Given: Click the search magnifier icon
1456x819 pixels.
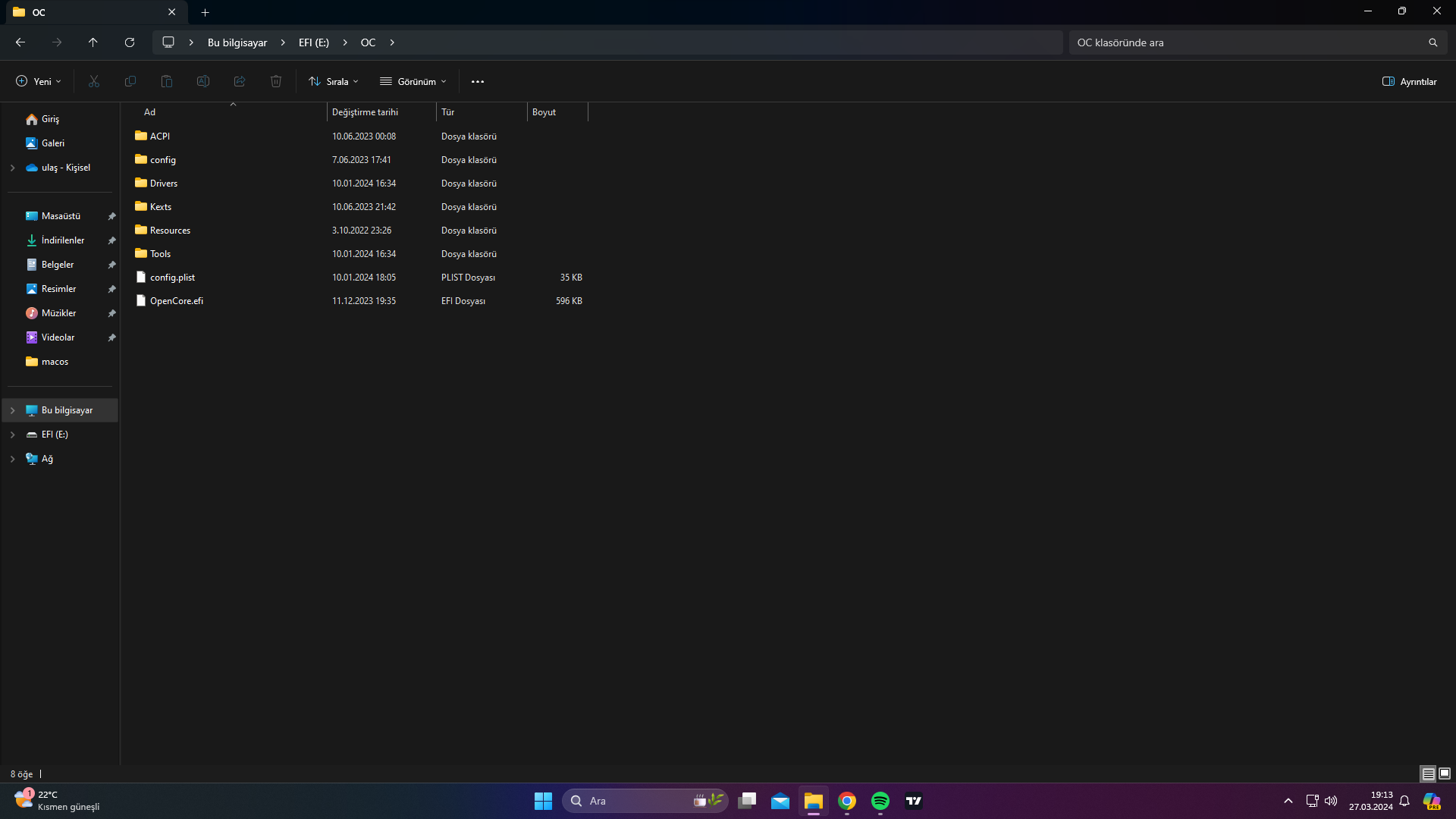Looking at the screenshot, I should pyautogui.click(x=1432, y=42).
